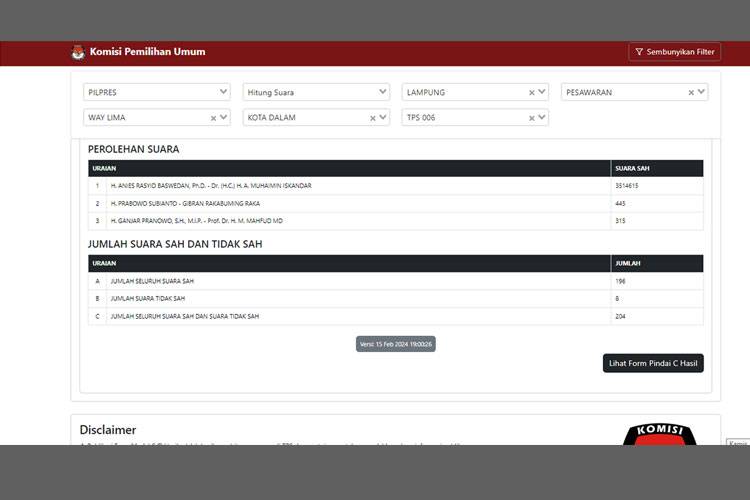Click the KPU logo icon in header
The image size is (750, 500).
[78, 52]
